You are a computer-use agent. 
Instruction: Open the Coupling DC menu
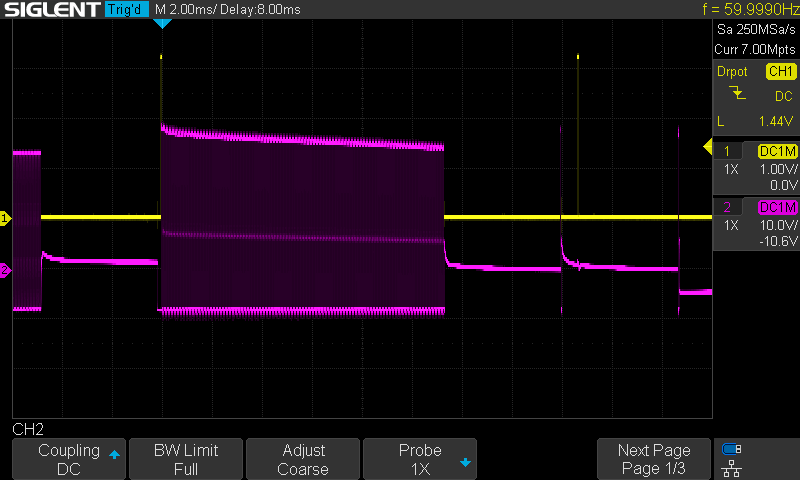tap(69, 459)
